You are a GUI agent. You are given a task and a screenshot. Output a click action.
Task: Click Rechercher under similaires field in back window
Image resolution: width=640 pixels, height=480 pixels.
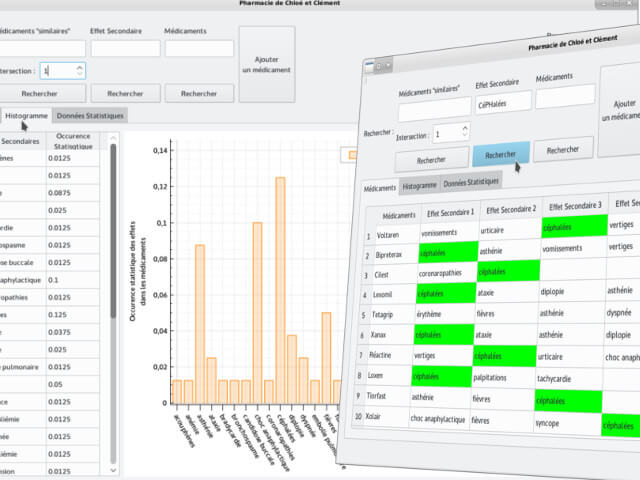41,93
